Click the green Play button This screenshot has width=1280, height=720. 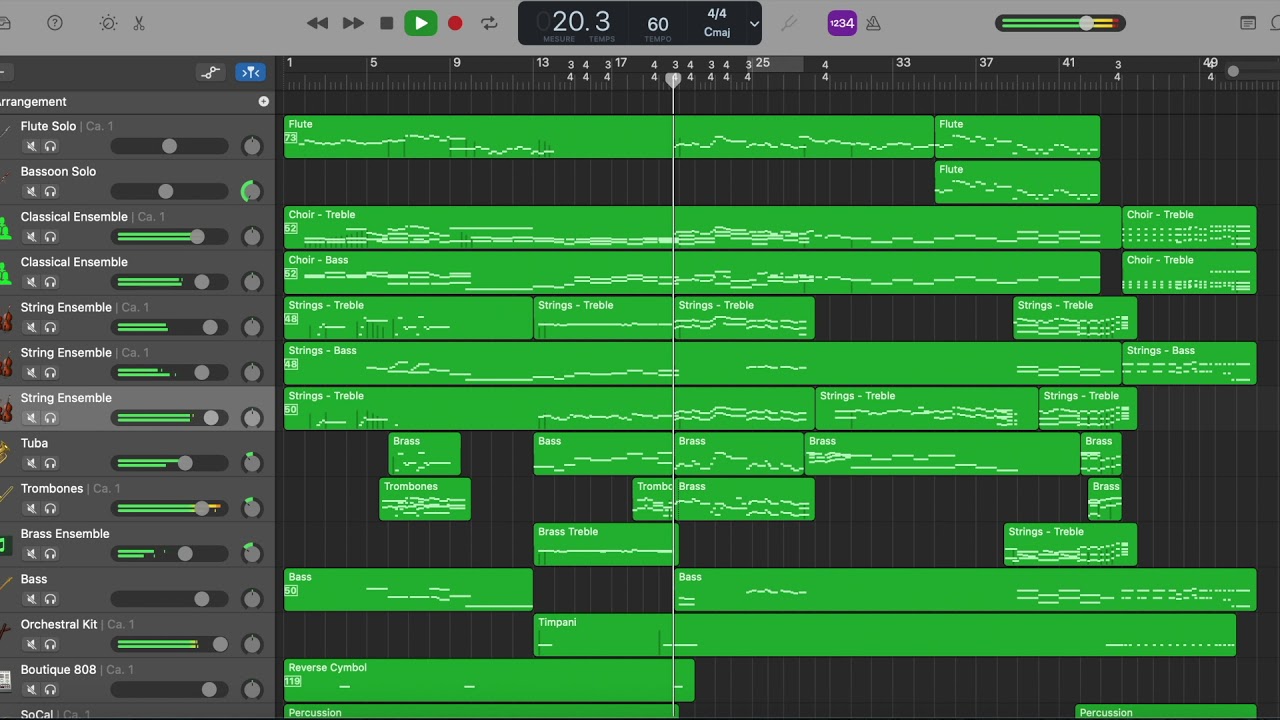click(x=421, y=23)
